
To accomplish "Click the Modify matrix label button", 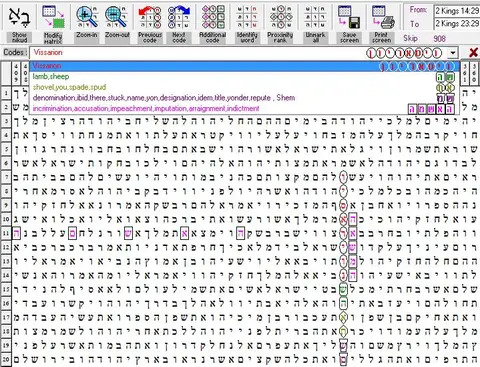I will 53,38.
